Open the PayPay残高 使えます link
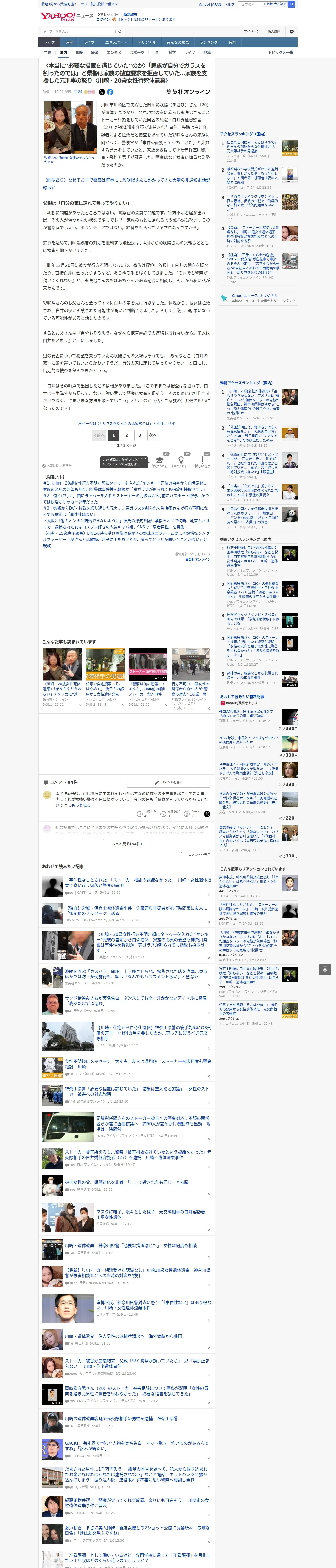 click(238, 703)
